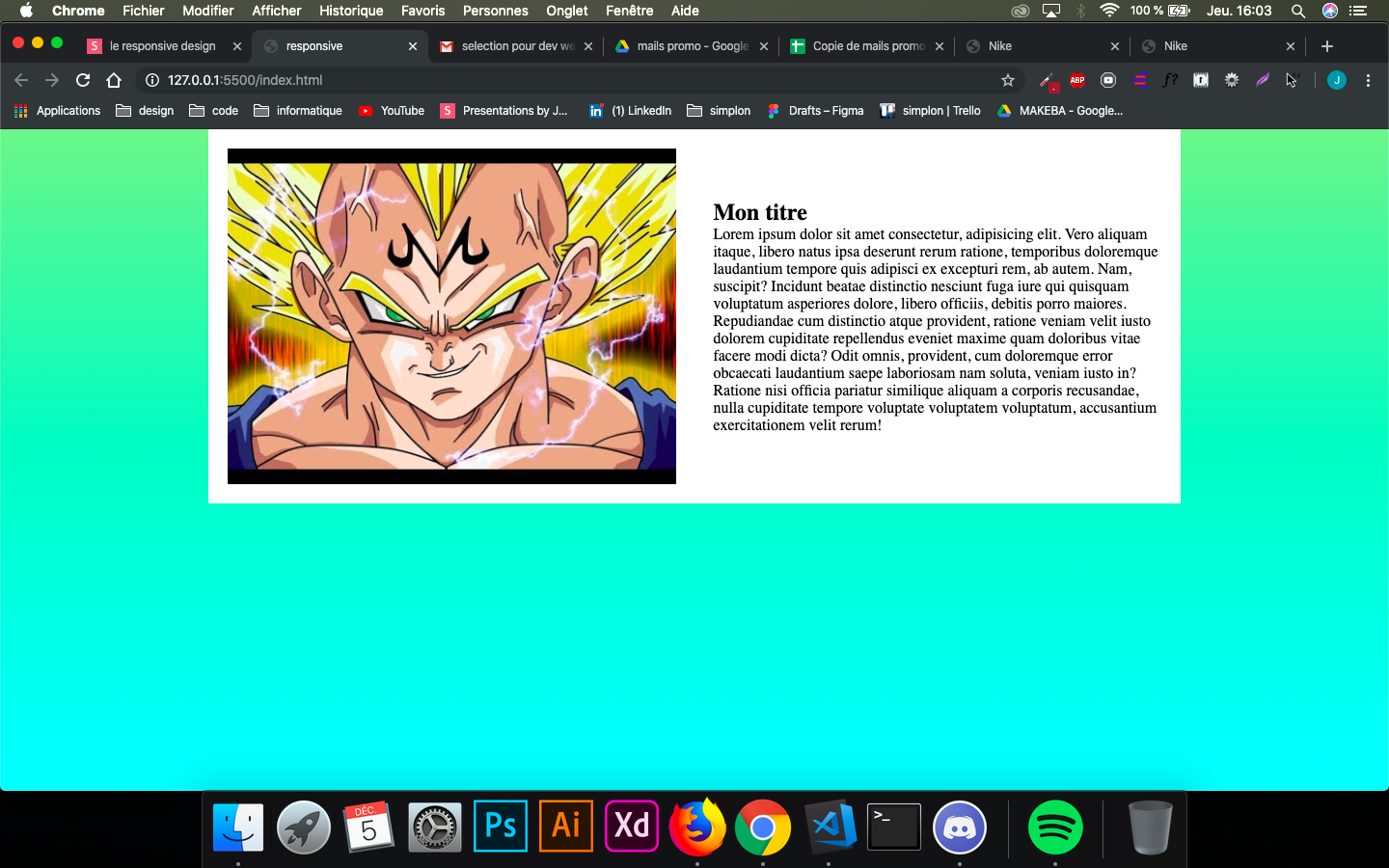
Task: Open the Historique menu
Action: point(351,11)
